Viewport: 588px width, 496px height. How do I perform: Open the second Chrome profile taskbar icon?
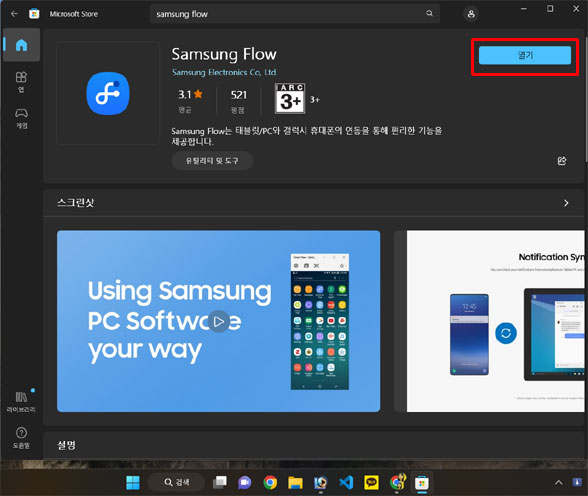click(397, 483)
